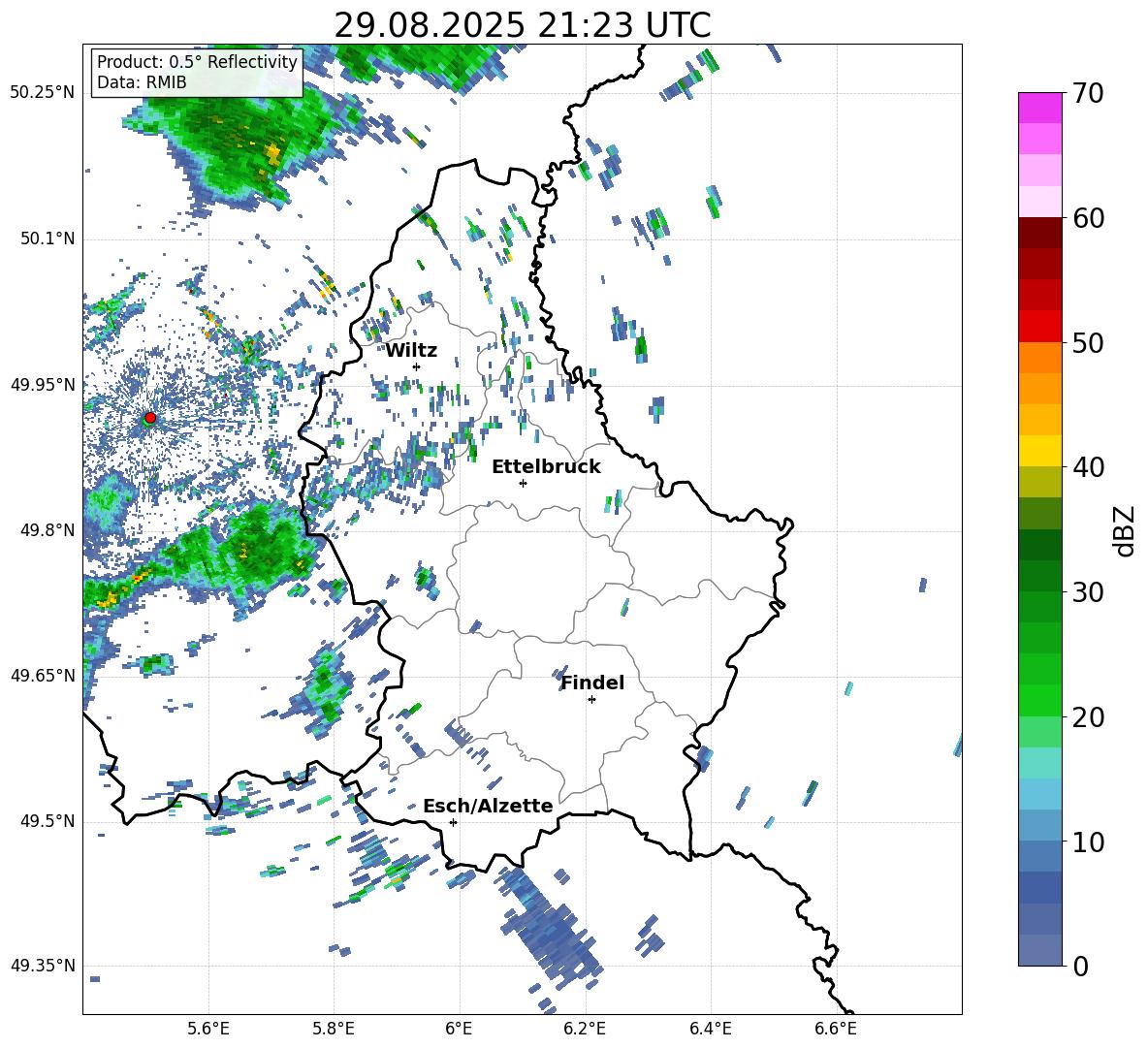Image resolution: width=1148 pixels, height=1048 pixels.
Task: Click the colorbar tick label 70
Action: click(x=1088, y=94)
